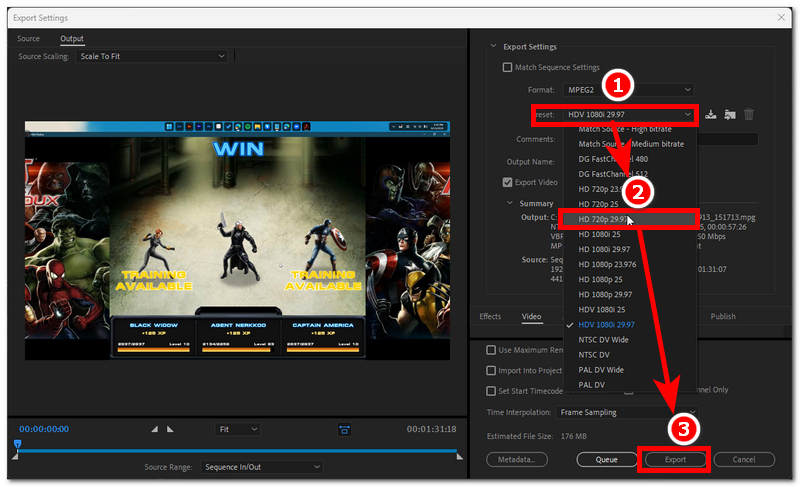Uncheck the Export Video checkbox
Viewport: 800px width, 487px height.
[x=507, y=182]
